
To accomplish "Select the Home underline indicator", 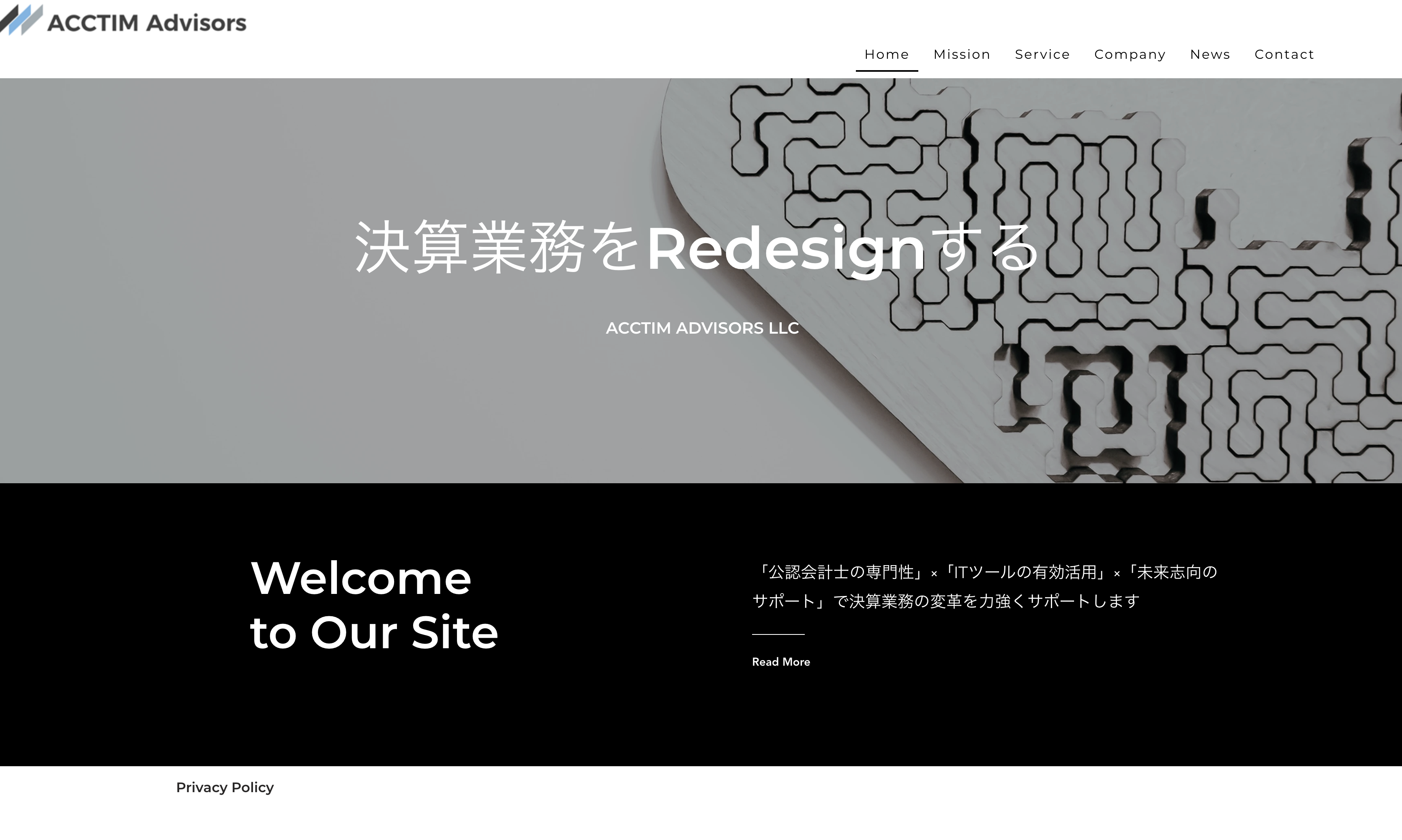I will pyautogui.click(x=887, y=70).
